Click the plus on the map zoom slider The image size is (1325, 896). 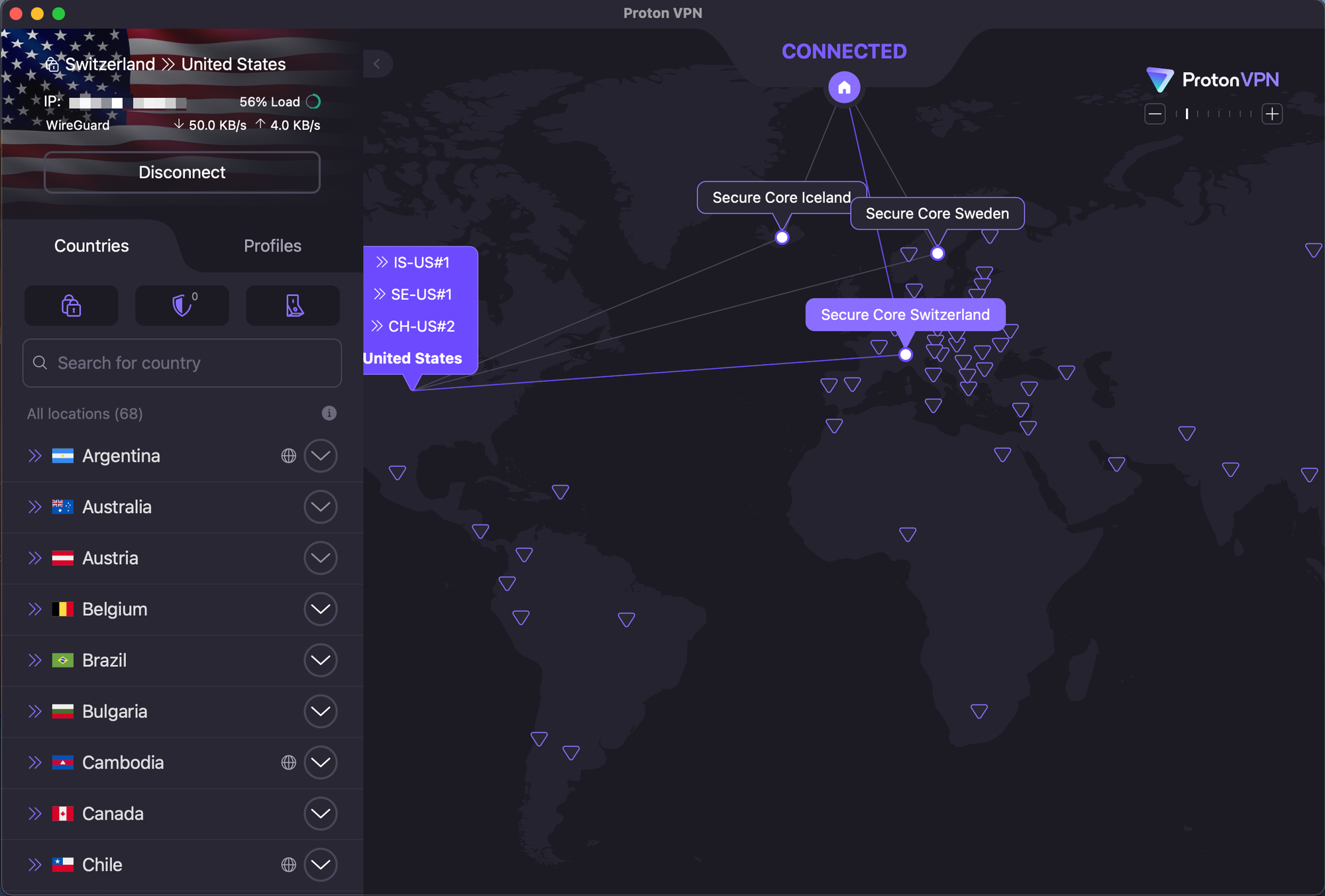pos(1272,114)
